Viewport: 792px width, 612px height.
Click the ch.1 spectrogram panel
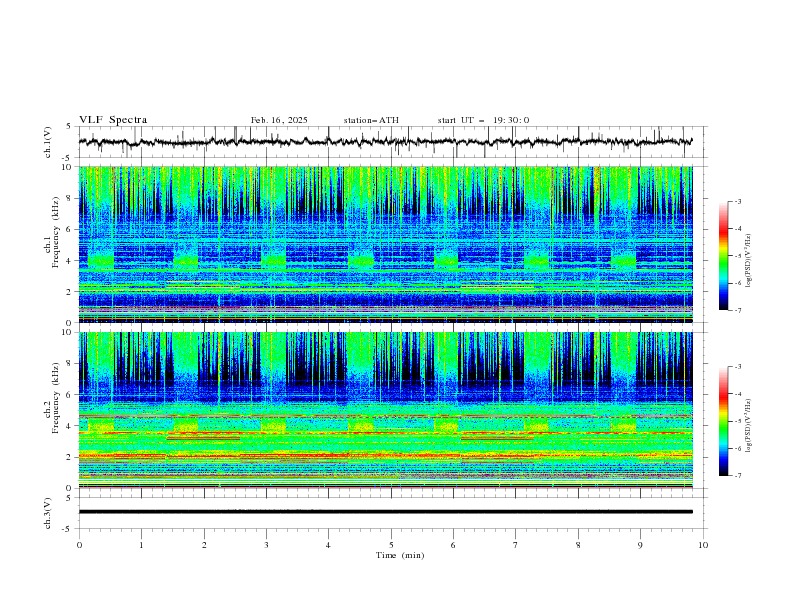tap(385, 244)
